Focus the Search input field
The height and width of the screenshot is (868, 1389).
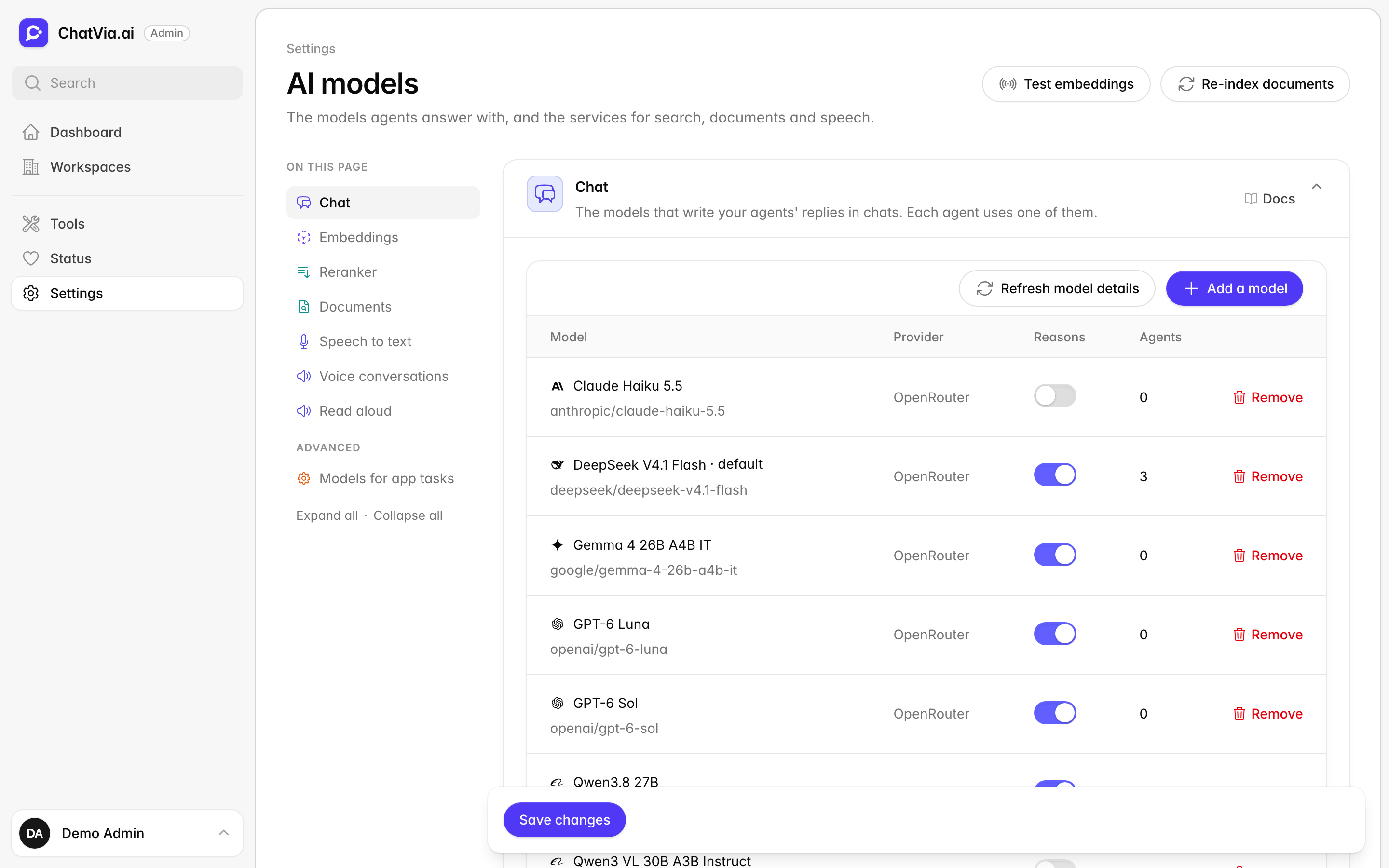point(127,83)
